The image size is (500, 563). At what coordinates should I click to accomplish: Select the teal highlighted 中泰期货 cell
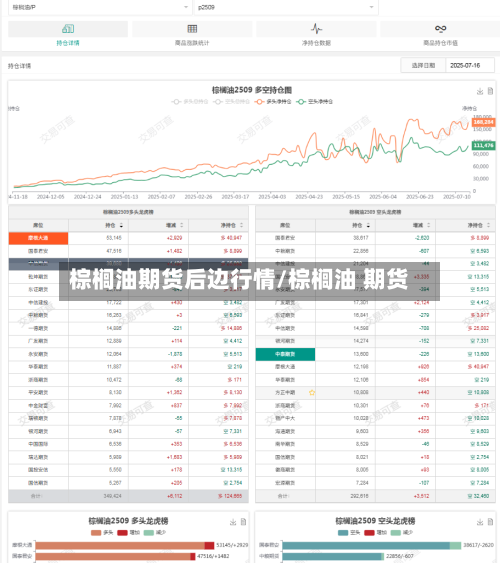(285, 354)
